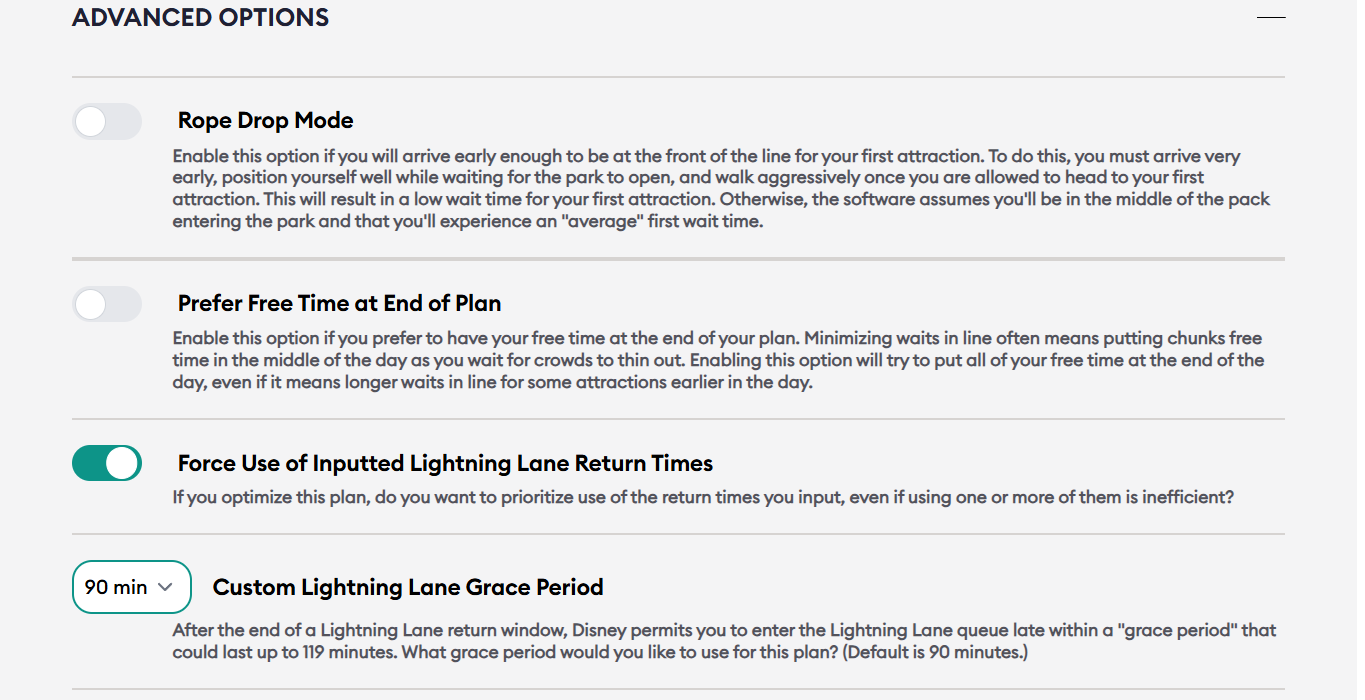Click the Rope Drop Mode label
The image size is (1365, 700).
[x=265, y=121]
